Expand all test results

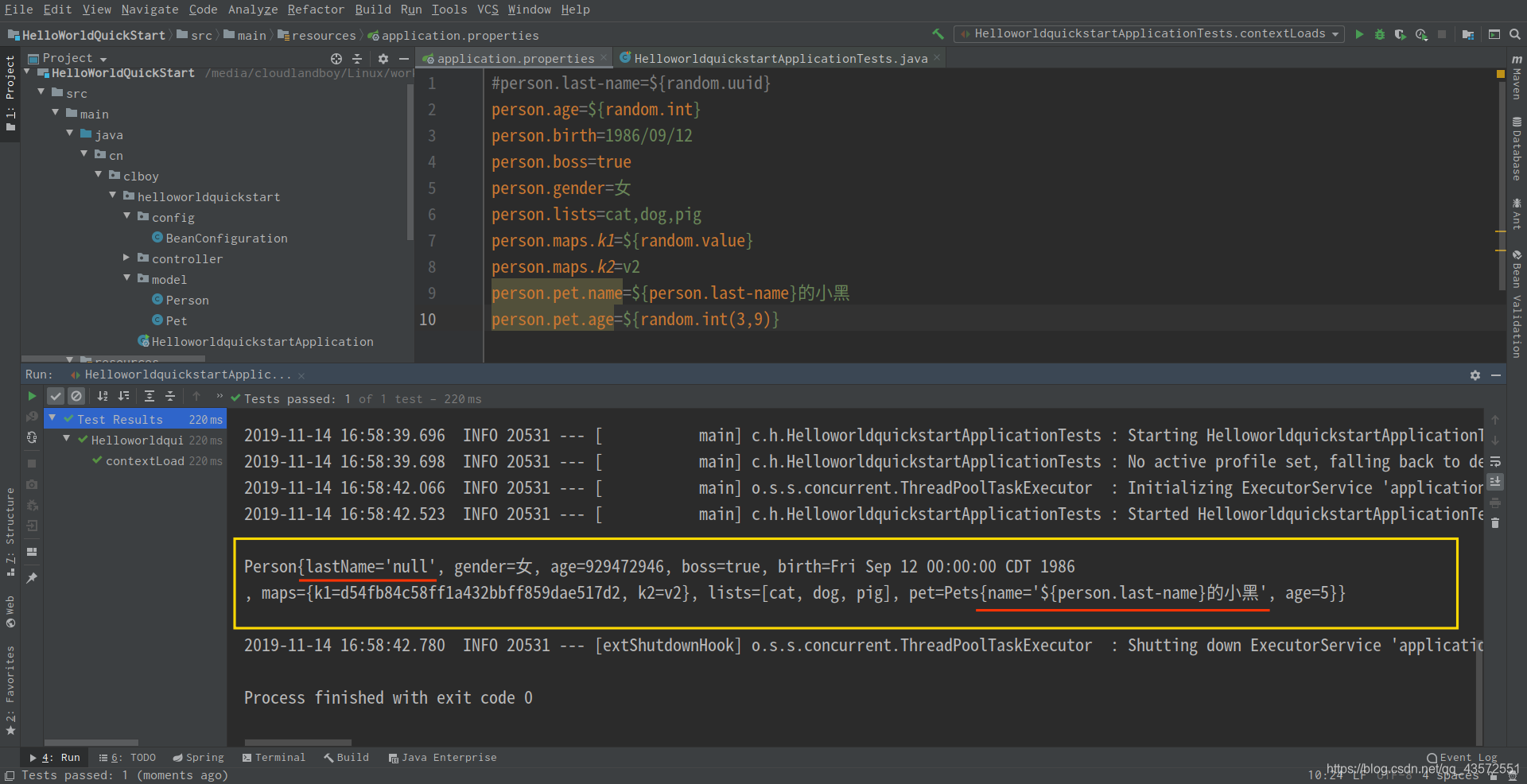pyautogui.click(x=150, y=396)
